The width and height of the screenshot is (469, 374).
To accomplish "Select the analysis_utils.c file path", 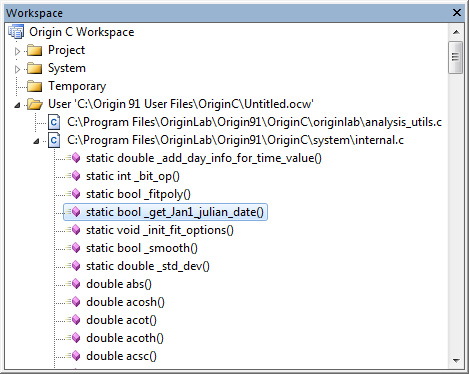I will (254, 122).
